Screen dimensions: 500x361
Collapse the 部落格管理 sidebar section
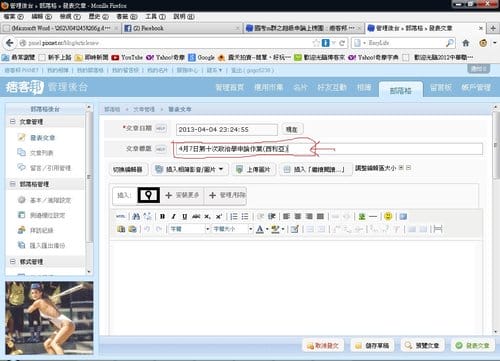click(x=13, y=184)
